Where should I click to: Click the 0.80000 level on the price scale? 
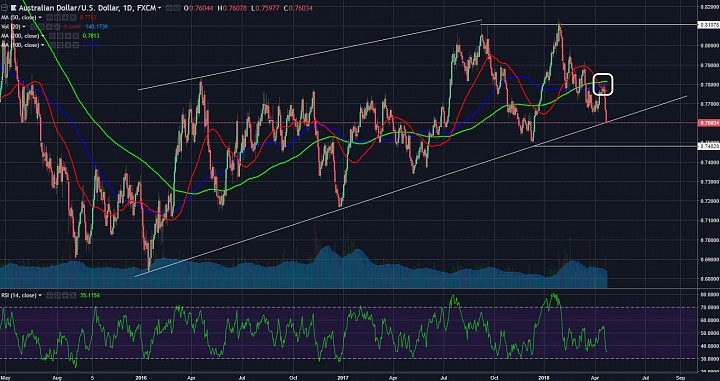point(709,45)
